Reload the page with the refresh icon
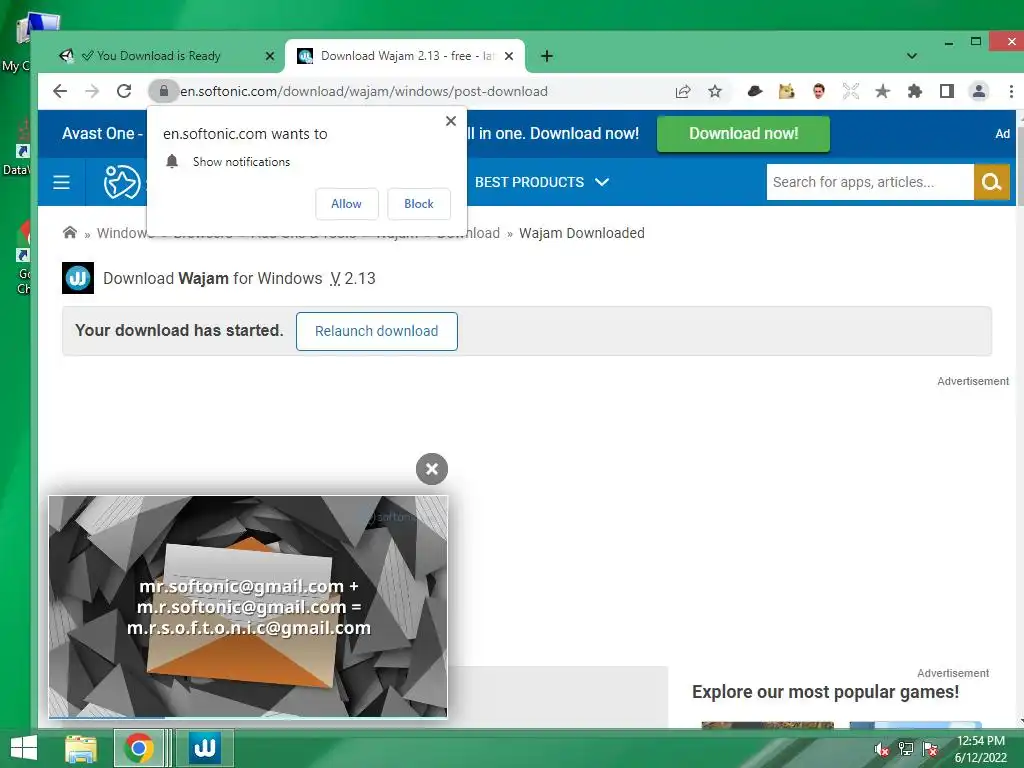Viewport: 1024px width, 768px height. point(124,91)
